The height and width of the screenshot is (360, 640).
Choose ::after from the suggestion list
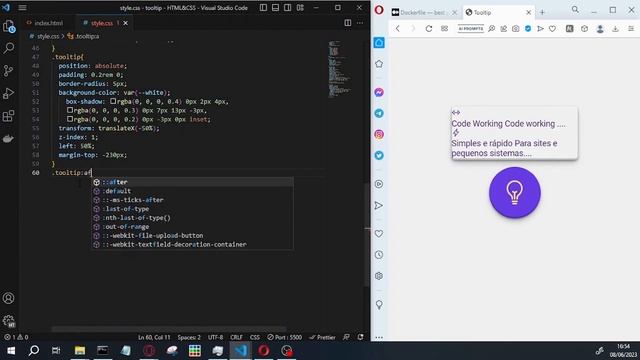point(192,182)
